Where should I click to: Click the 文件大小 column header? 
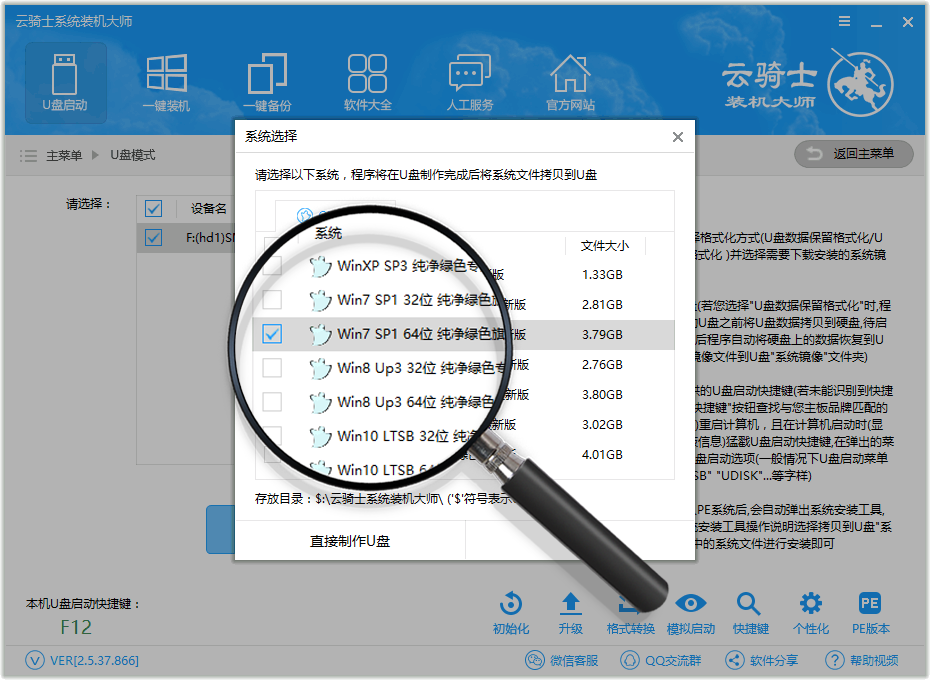click(x=604, y=246)
